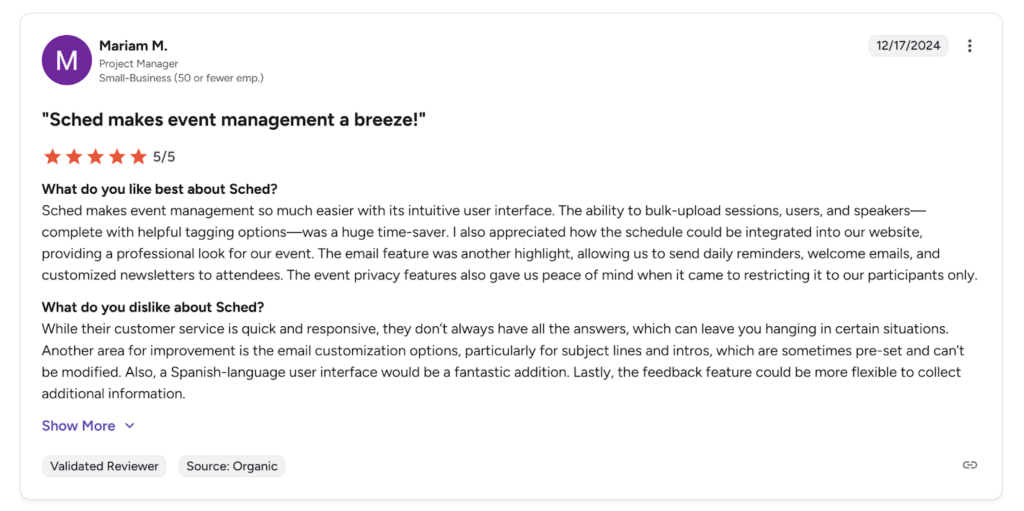Click the review title about event management
The height and width of the screenshot is (511, 1024).
(234, 120)
